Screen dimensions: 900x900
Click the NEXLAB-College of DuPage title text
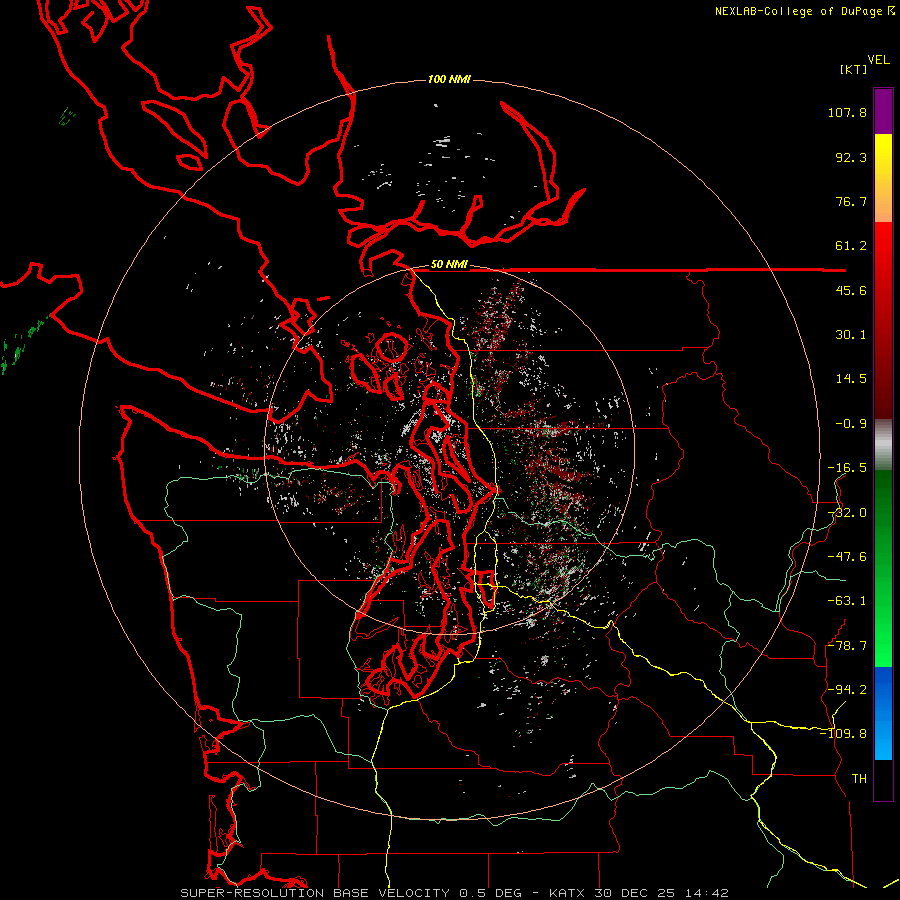pyautogui.click(x=798, y=11)
